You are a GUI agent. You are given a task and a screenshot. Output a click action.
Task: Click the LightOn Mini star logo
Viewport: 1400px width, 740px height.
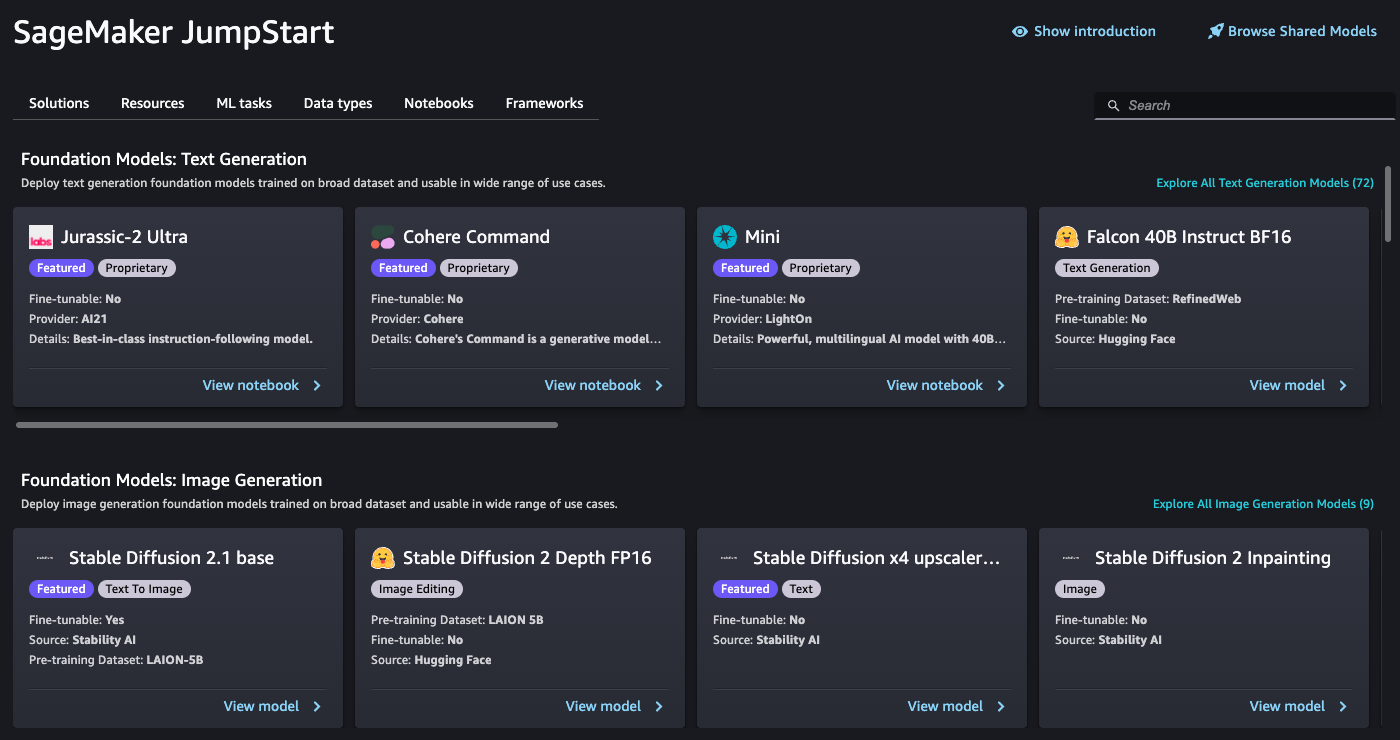pyautogui.click(x=725, y=237)
